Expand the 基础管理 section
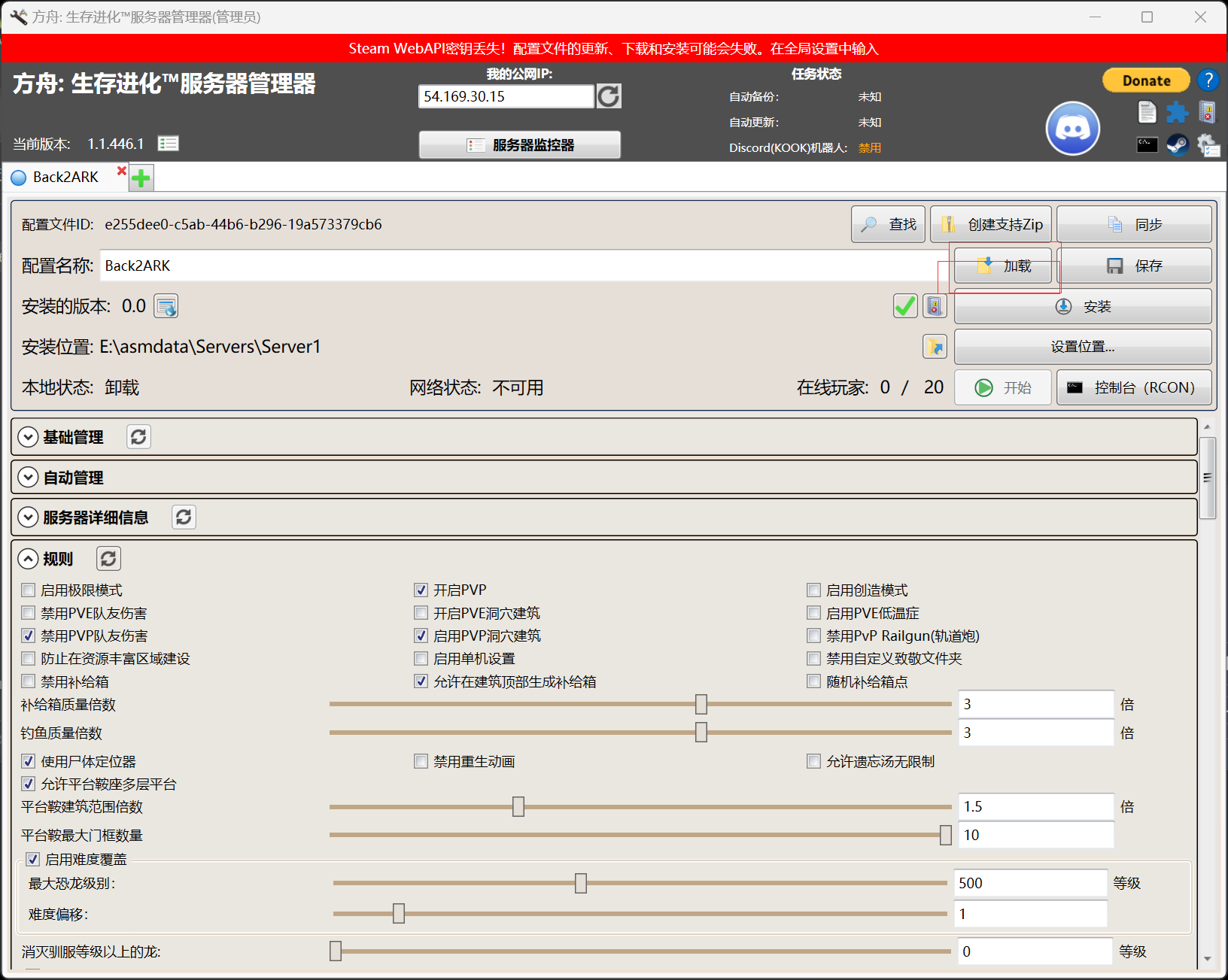This screenshot has height=980, width=1228. [x=28, y=437]
